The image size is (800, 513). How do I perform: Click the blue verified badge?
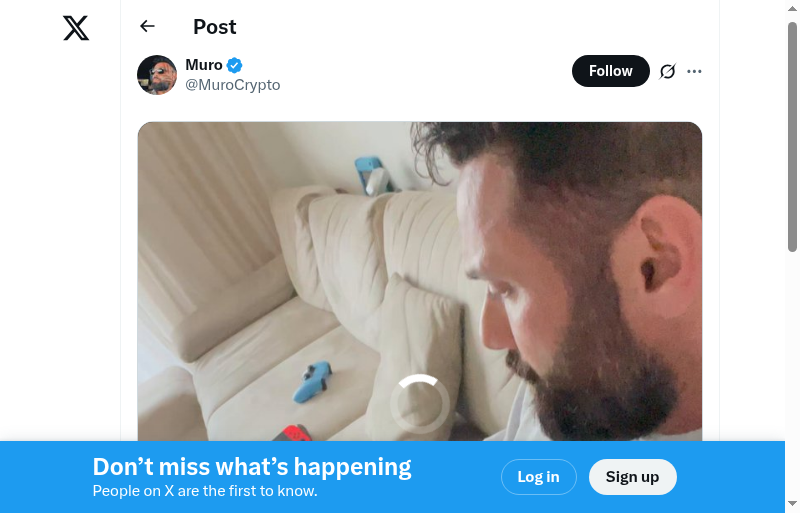pyautogui.click(x=235, y=66)
